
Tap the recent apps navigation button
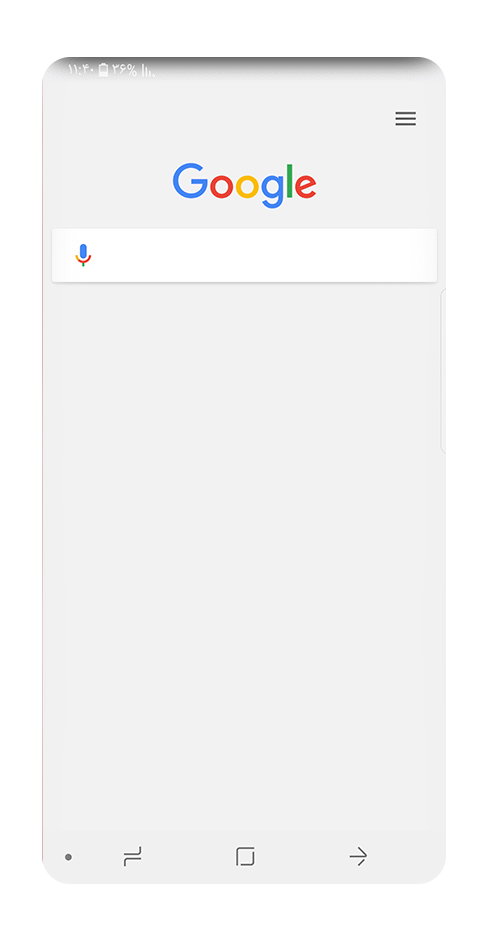tap(132, 857)
